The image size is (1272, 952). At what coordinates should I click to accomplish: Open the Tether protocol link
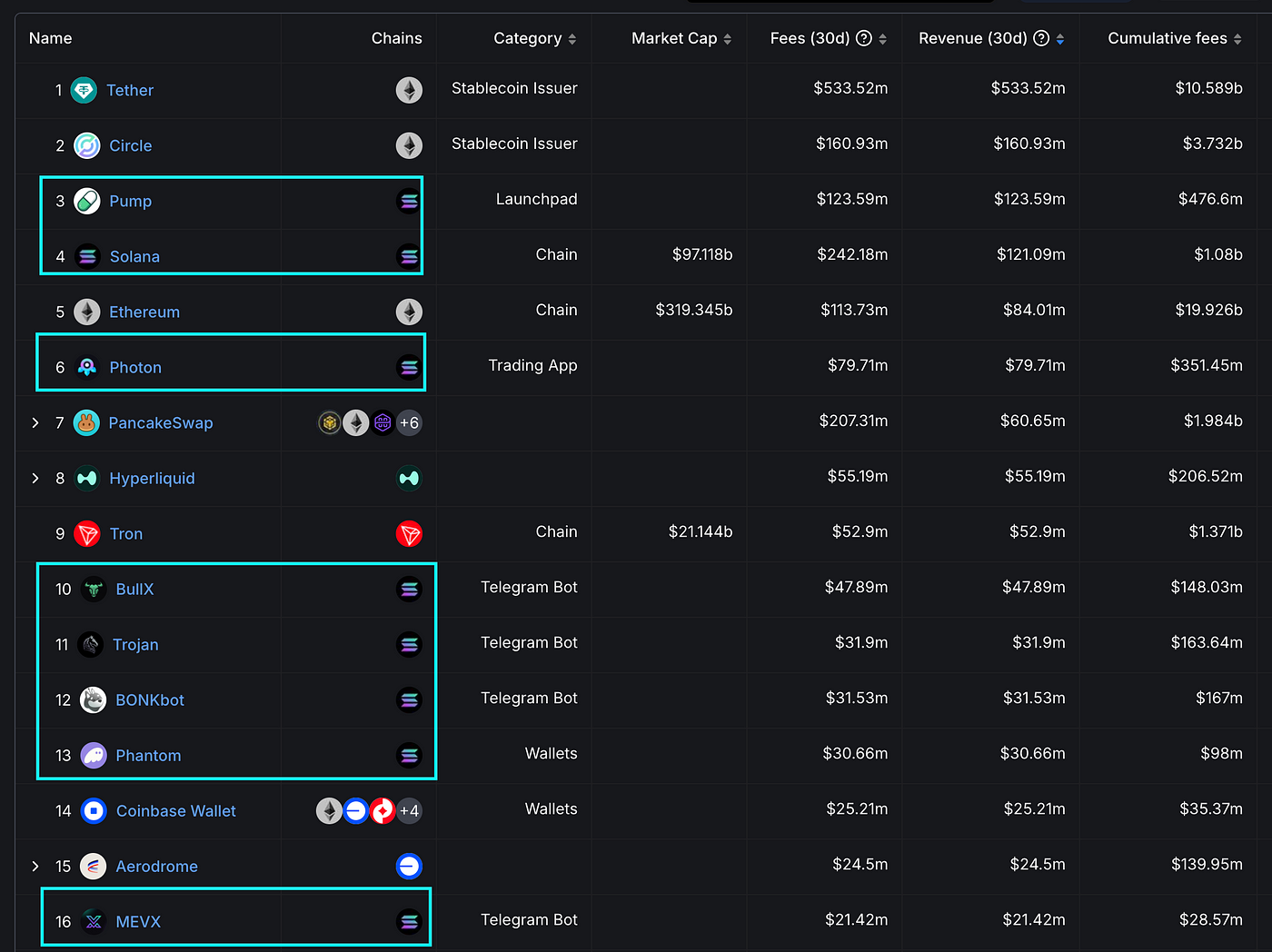point(130,90)
